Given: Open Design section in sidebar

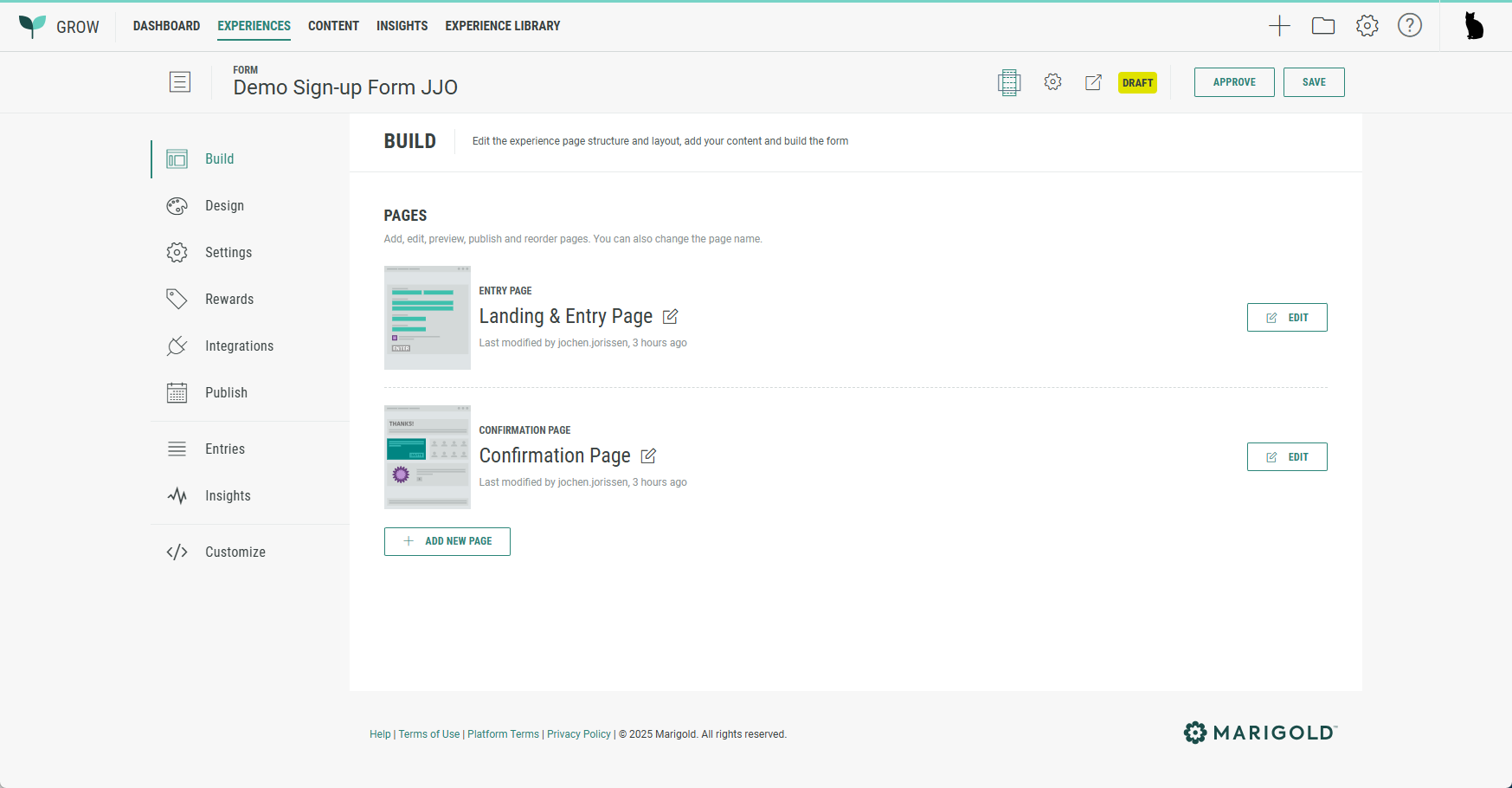Looking at the screenshot, I should 224,206.
